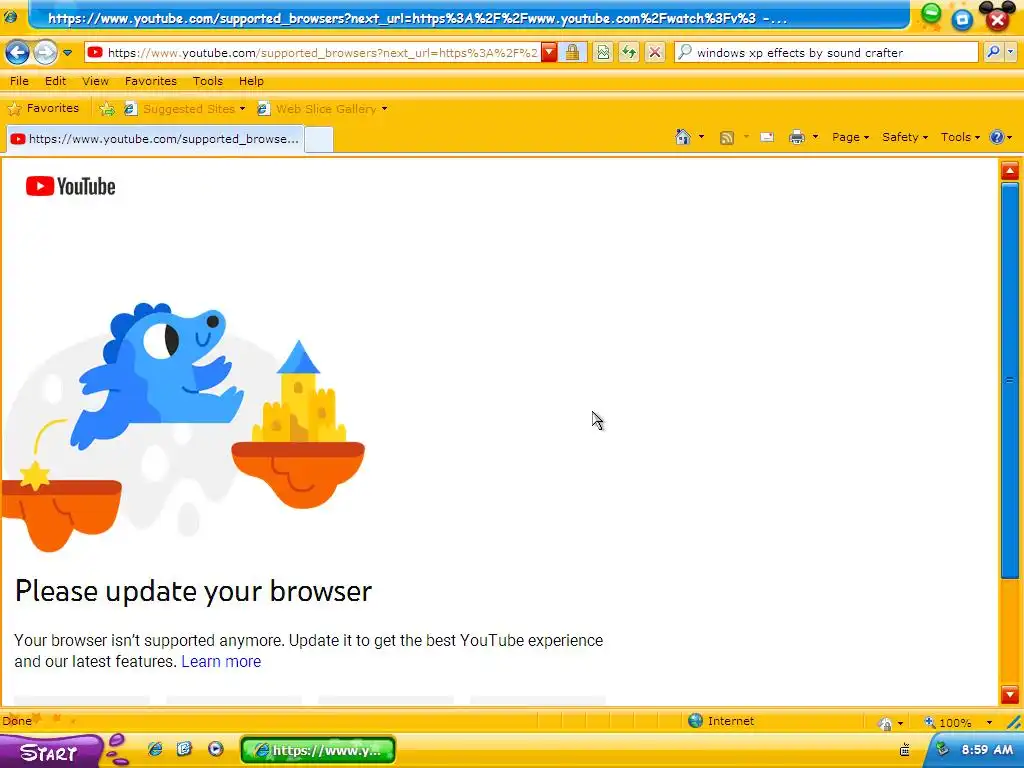
Task: Click the search box containing windows xp effects
Action: [x=826, y=52]
